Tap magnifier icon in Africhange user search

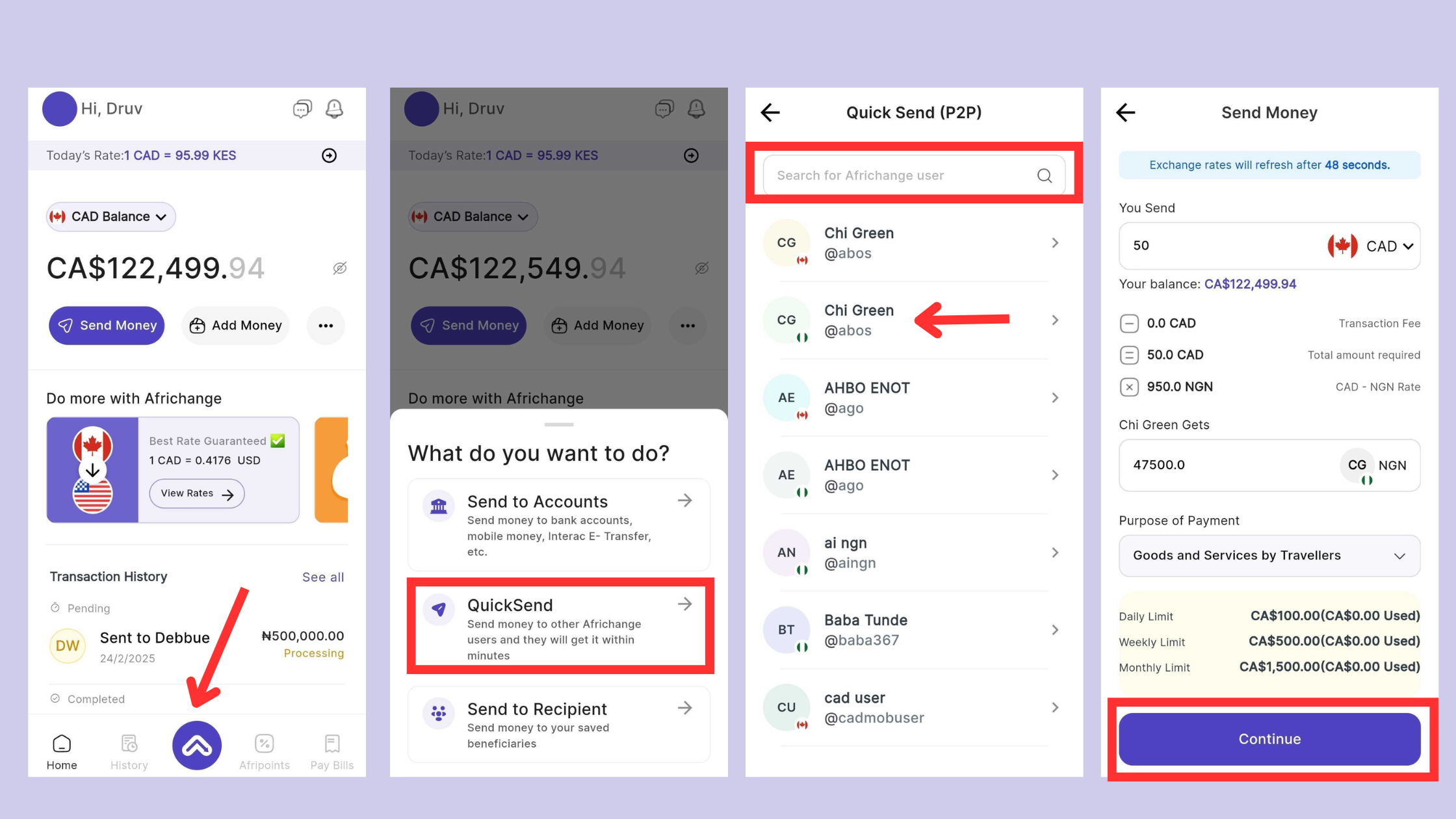tap(1045, 175)
